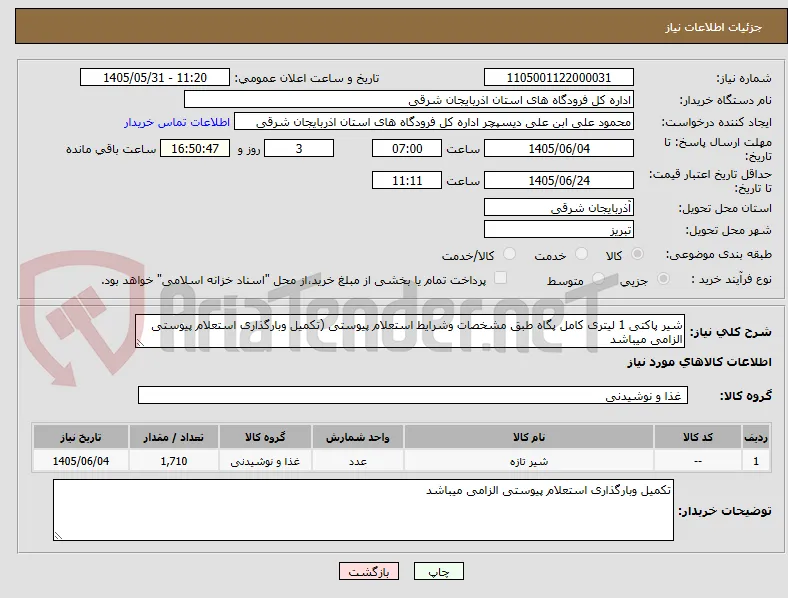This screenshot has width=788, height=598.
Task: Click the اطلاعات کالاهای مورد نیاز section heading
Action: click(699, 362)
